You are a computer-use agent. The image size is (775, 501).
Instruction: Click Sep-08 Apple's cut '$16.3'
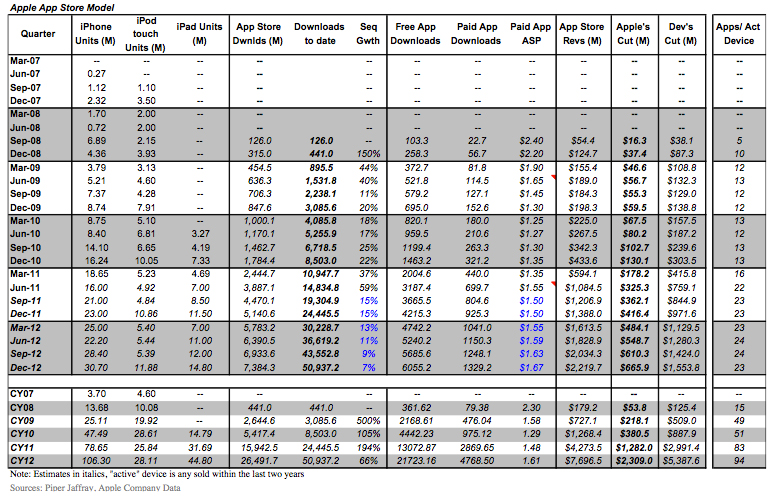click(634, 141)
